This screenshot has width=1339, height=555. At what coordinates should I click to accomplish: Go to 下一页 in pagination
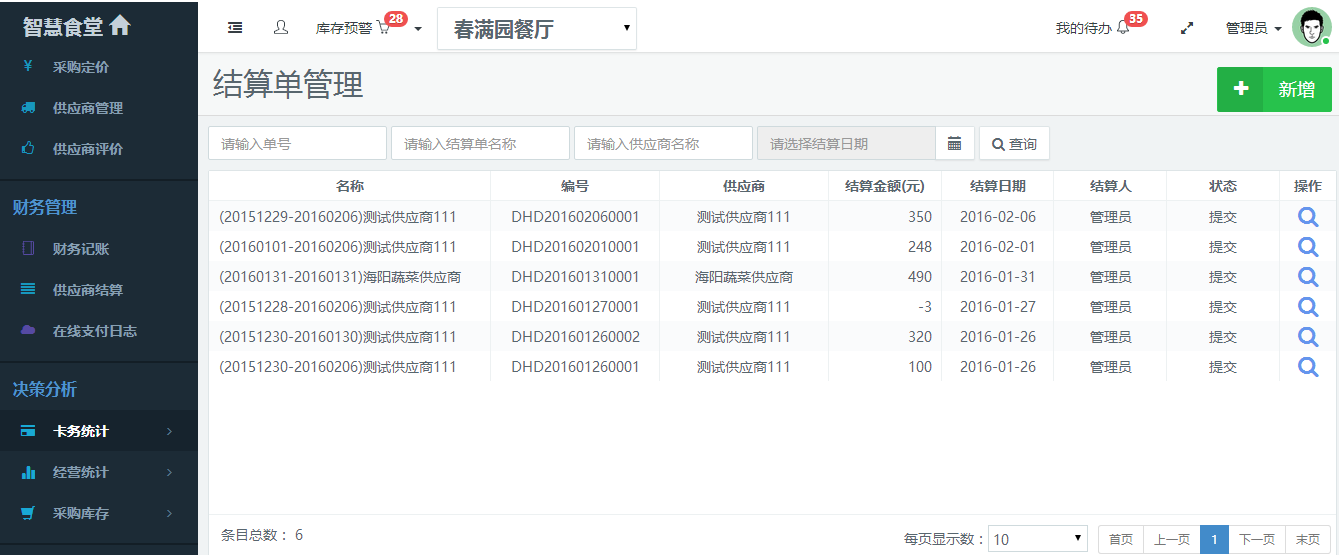pos(1256,539)
